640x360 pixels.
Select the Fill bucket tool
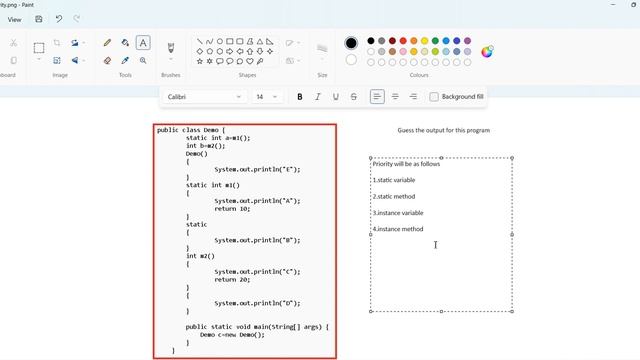(125, 42)
